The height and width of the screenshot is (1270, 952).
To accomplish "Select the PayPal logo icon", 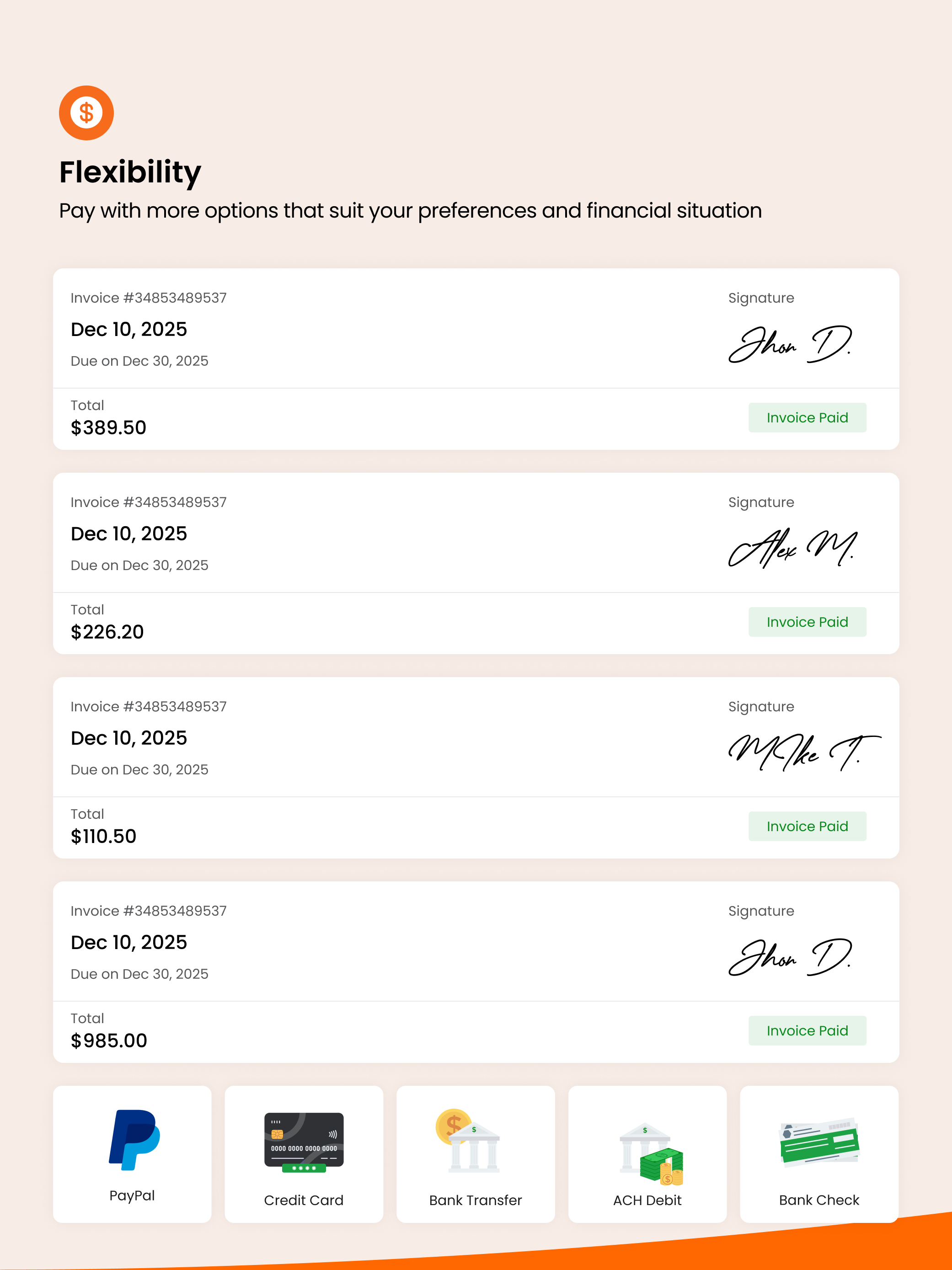I will (x=134, y=1140).
